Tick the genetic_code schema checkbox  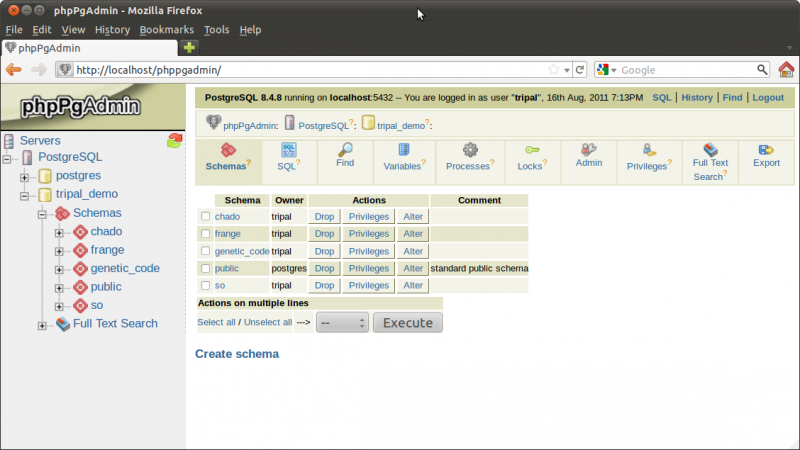click(x=205, y=251)
